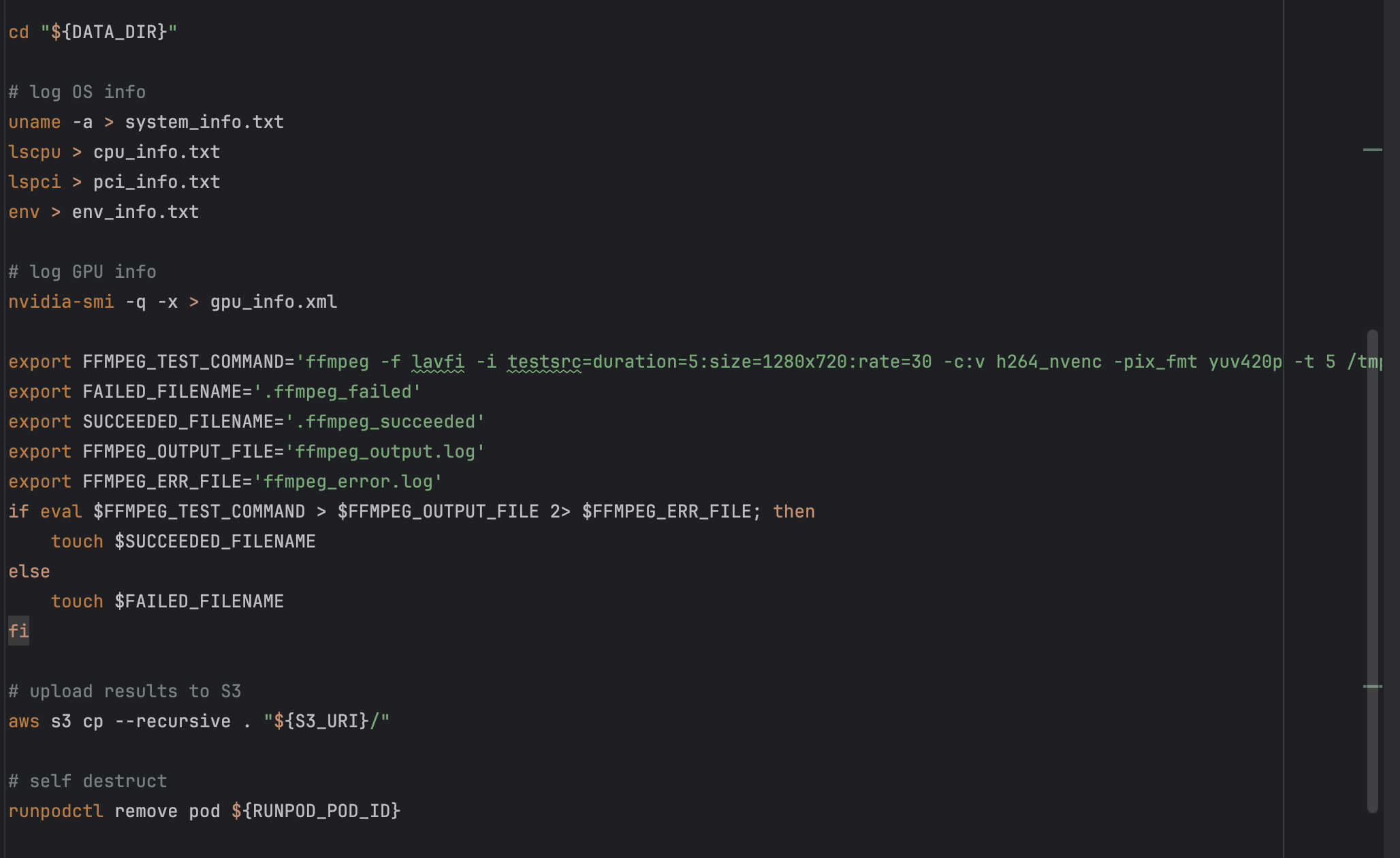
Task: Click the uname command
Action: (x=35, y=122)
